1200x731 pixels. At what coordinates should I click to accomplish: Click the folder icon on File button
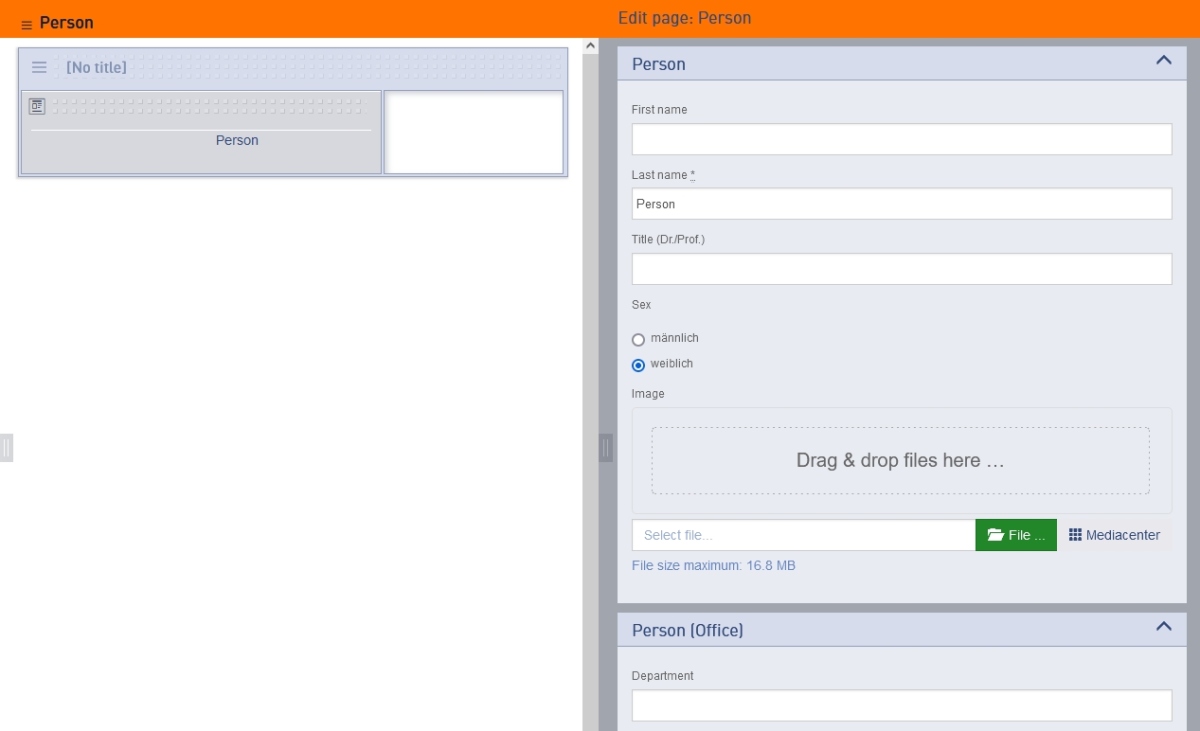[995, 535]
